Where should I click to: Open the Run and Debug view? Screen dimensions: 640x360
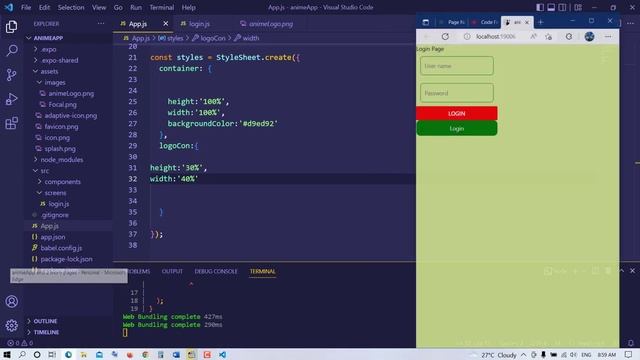(x=11, y=99)
